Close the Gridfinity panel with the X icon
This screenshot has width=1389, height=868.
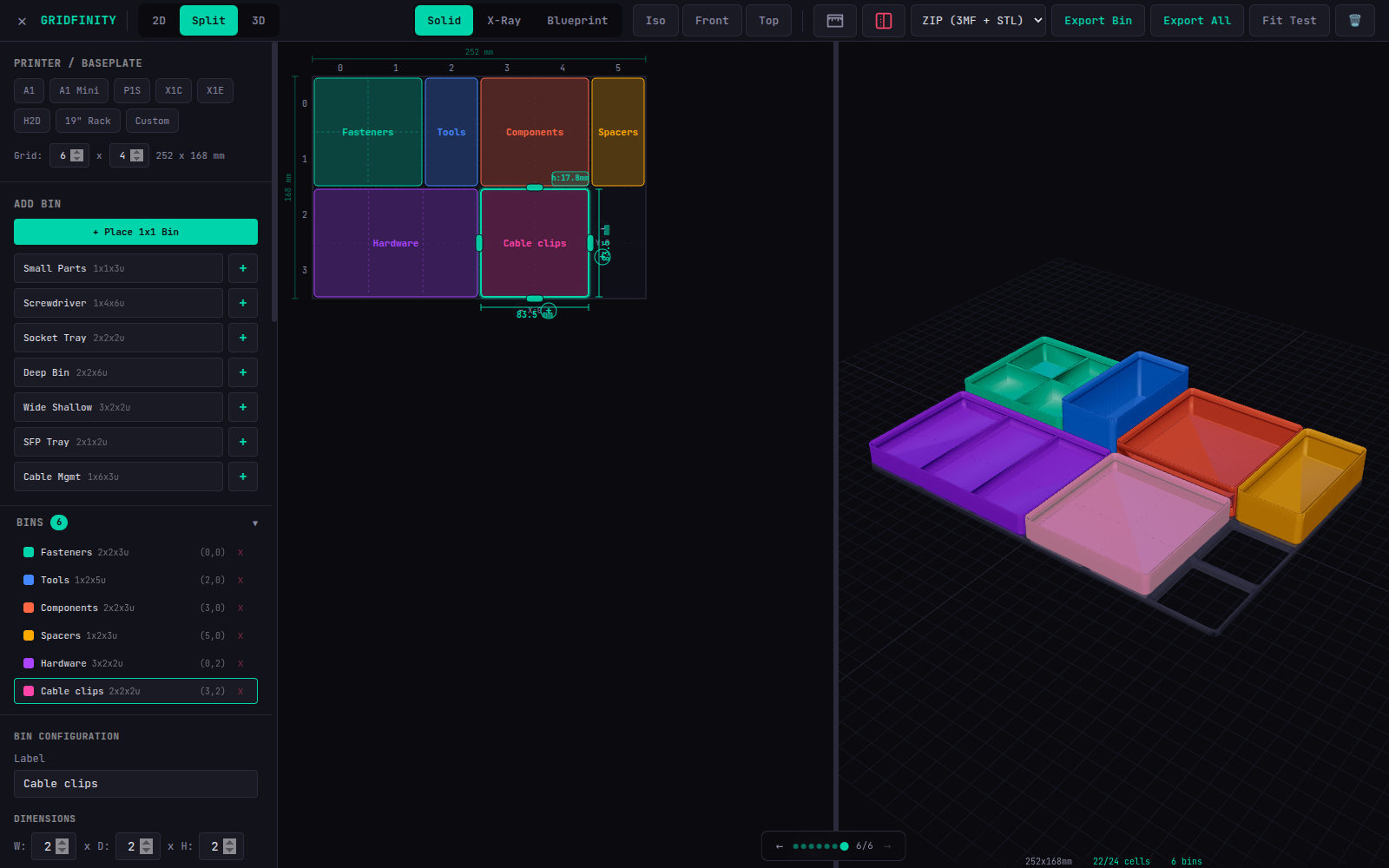(x=22, y=21)
